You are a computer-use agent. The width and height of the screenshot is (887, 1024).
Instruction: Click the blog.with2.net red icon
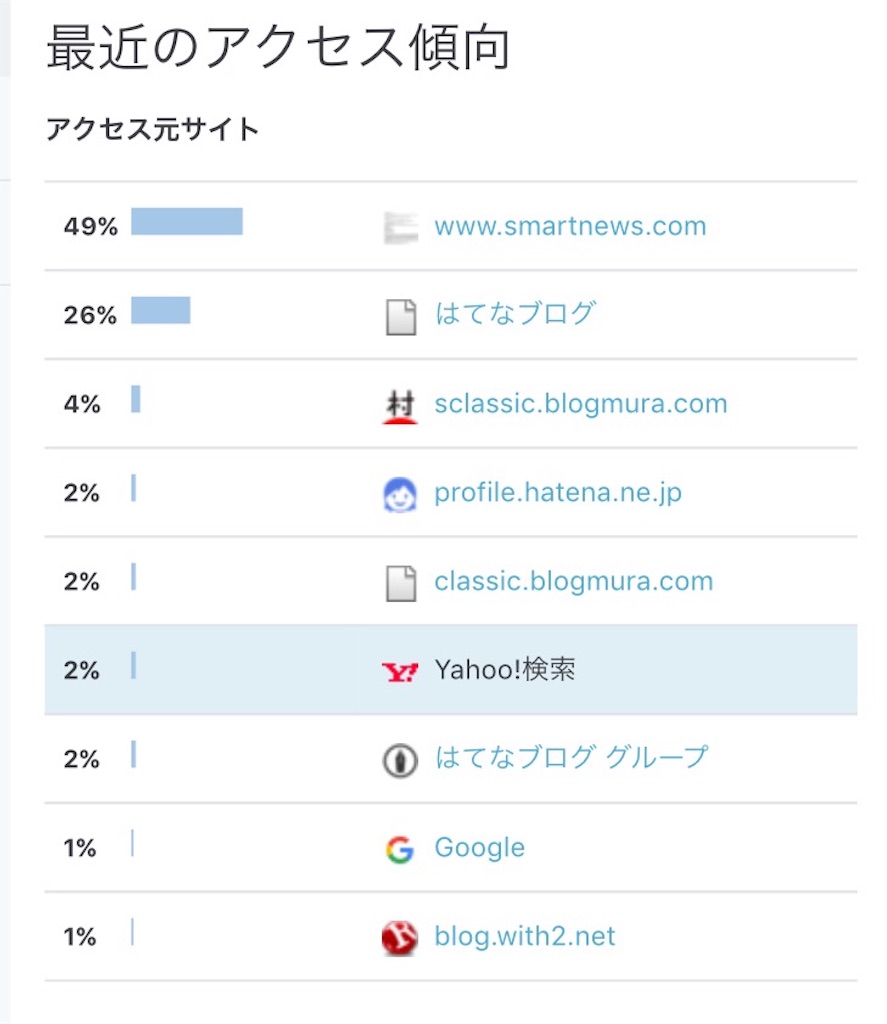click(x=400, y=938)
